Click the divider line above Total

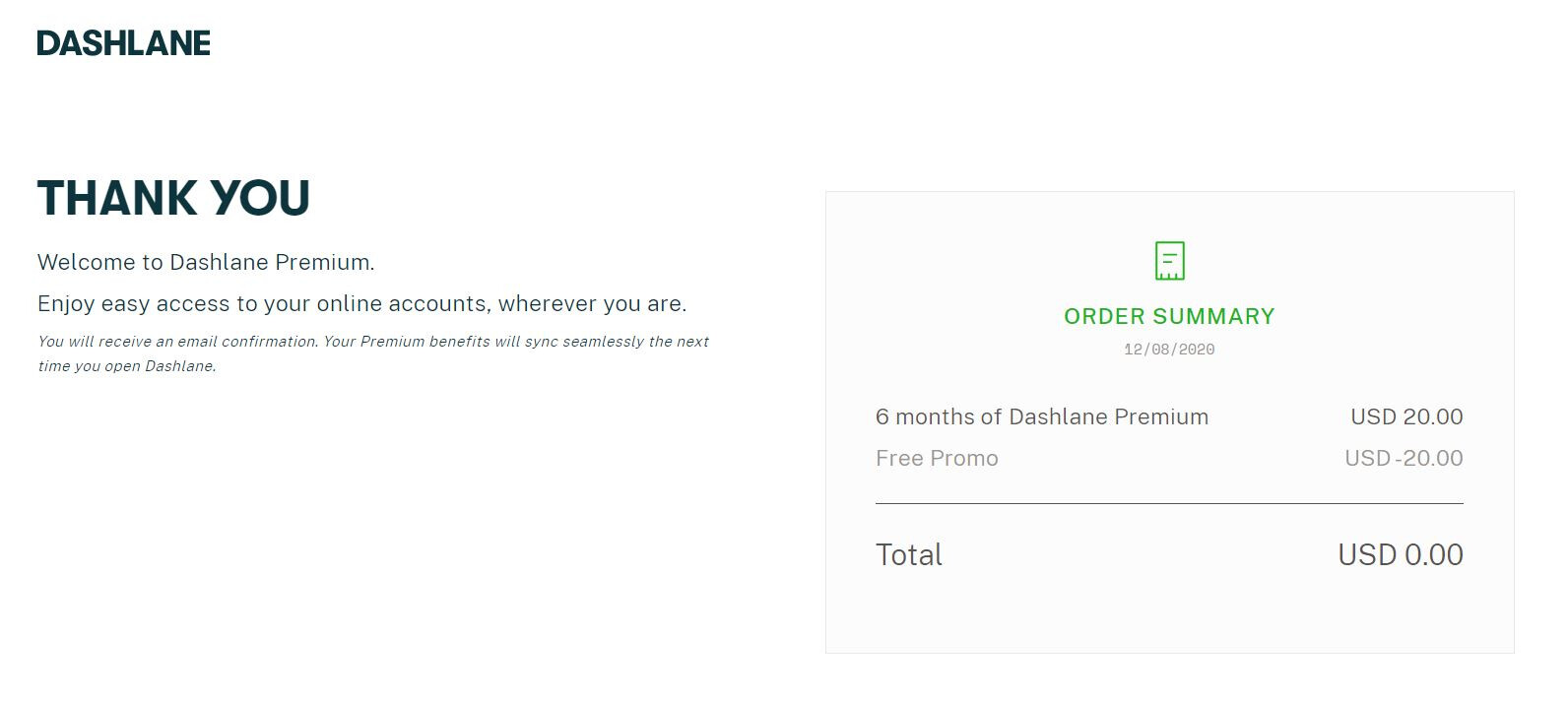[x=1169, y=503]
